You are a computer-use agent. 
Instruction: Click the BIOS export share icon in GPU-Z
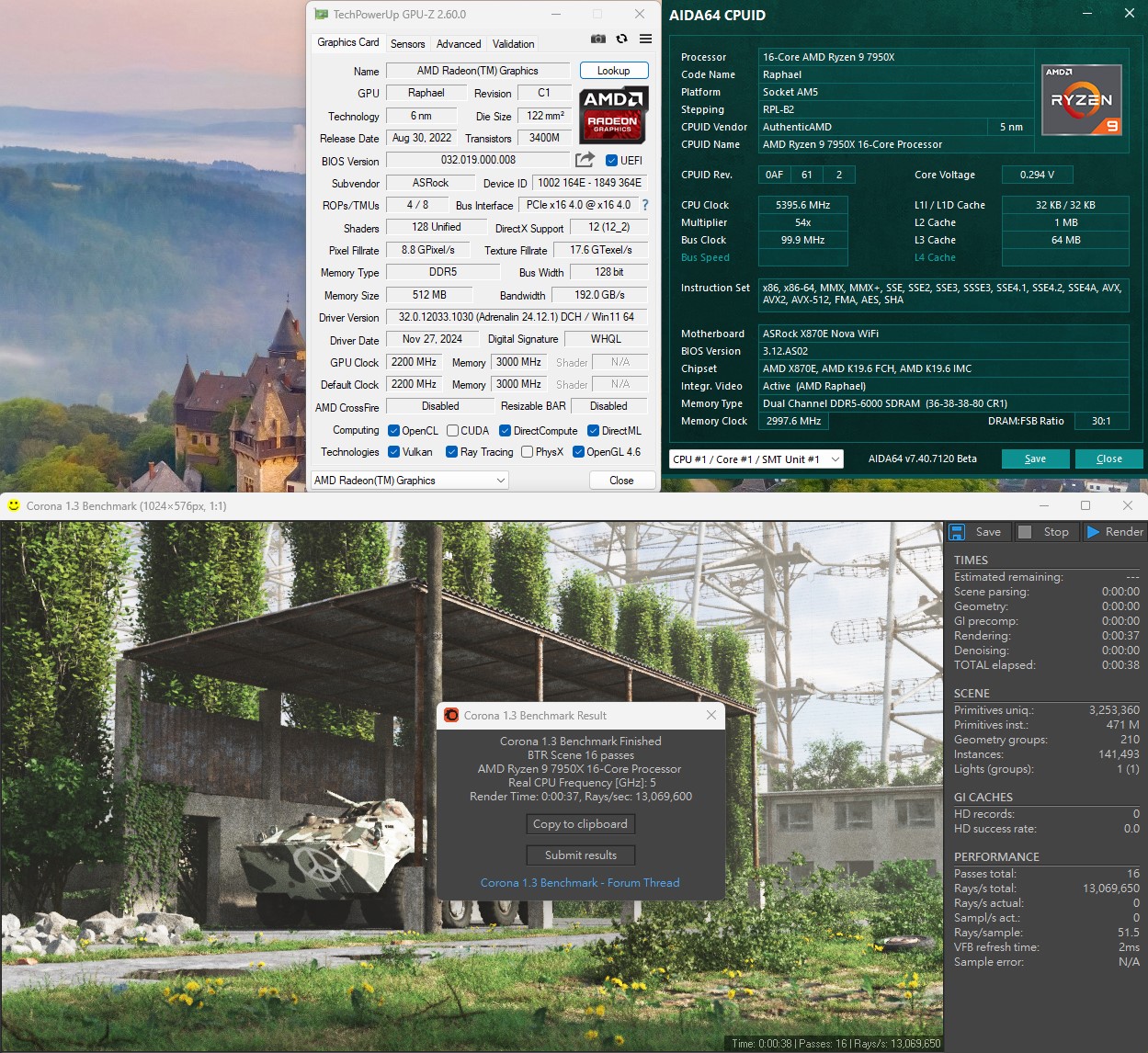coord(585,160)
